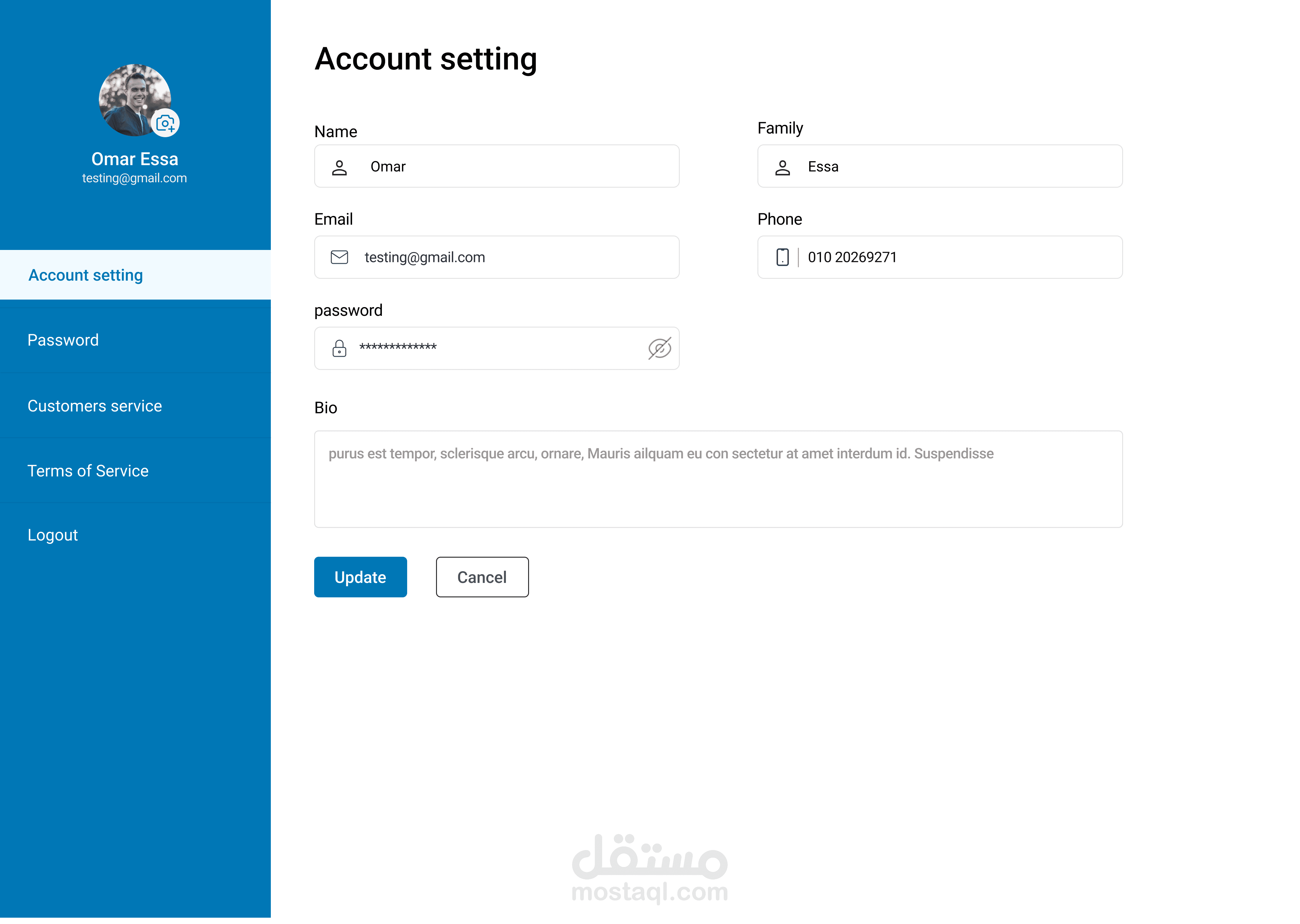Toggle password visibility with the eye icon
This screenshot has width=1300, height=924.
coord(660,348)
